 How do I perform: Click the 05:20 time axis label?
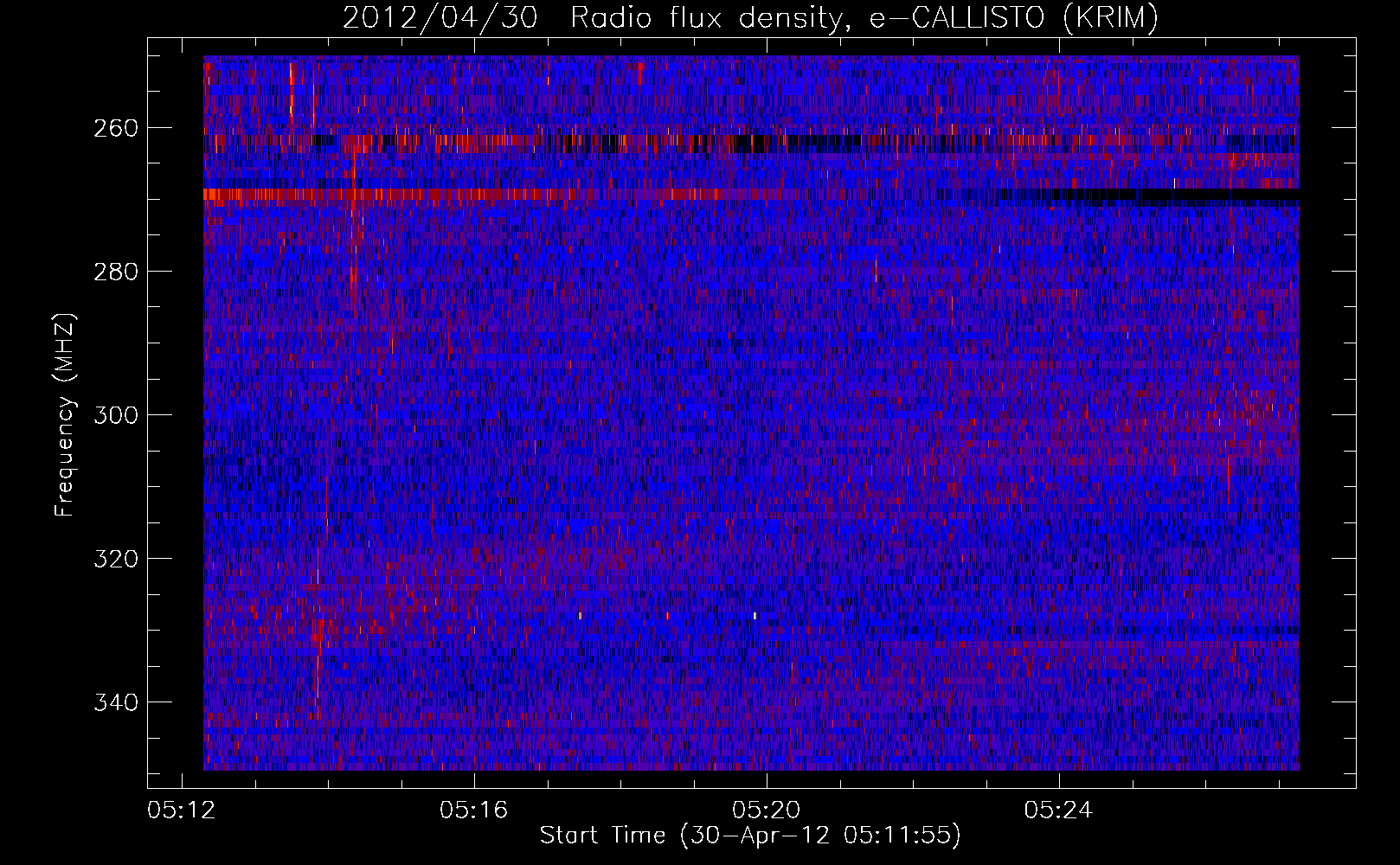pos(766,811)
